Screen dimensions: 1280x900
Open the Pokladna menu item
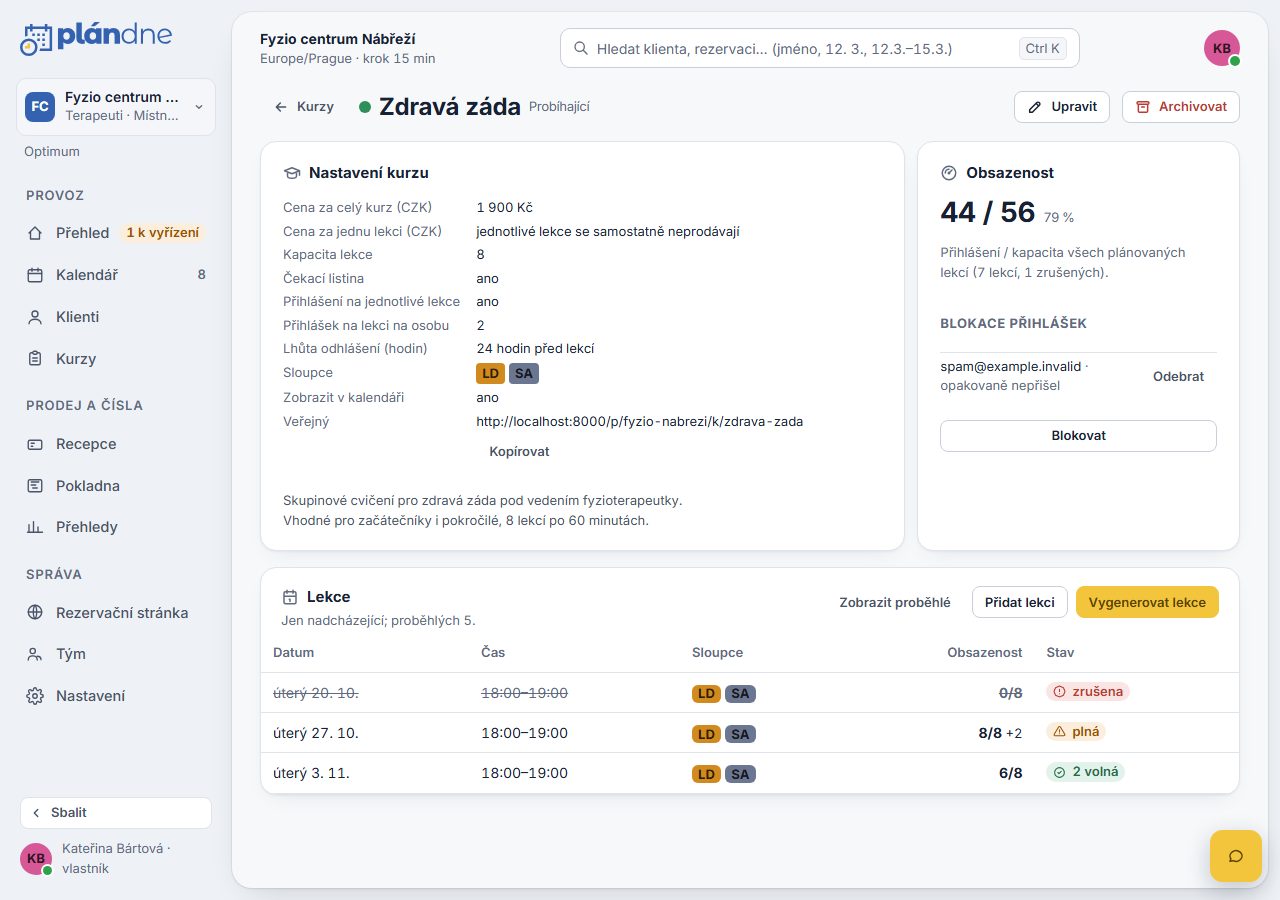[116, 486]
